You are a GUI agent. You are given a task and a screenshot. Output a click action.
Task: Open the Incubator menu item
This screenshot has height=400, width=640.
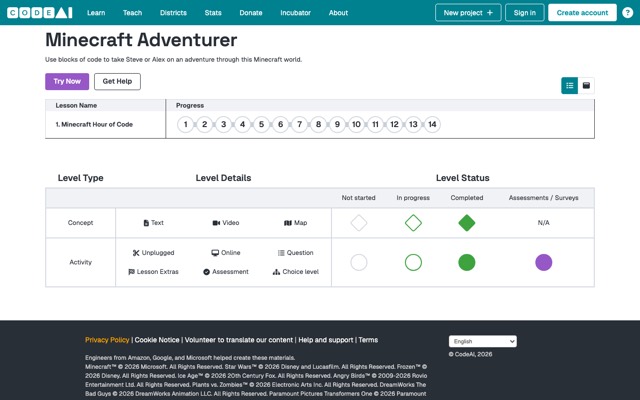[296, 13]
